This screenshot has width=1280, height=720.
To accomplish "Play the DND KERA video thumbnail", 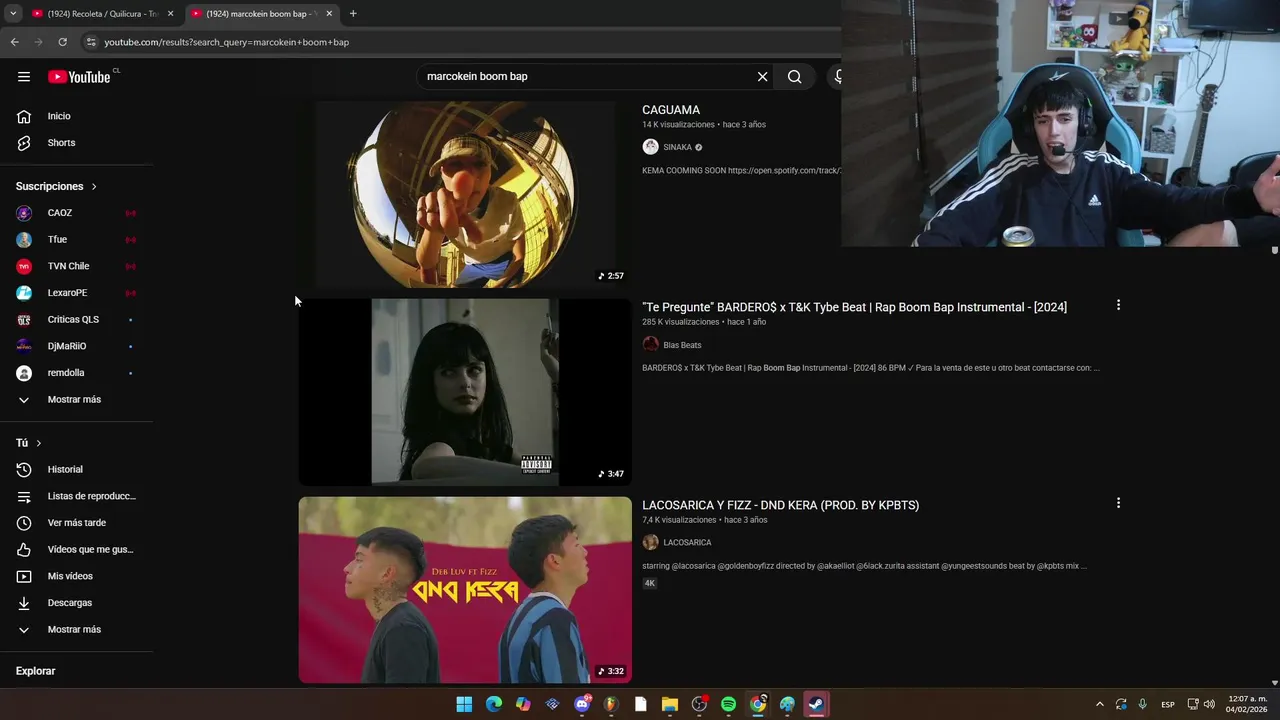I will (465, 590).
